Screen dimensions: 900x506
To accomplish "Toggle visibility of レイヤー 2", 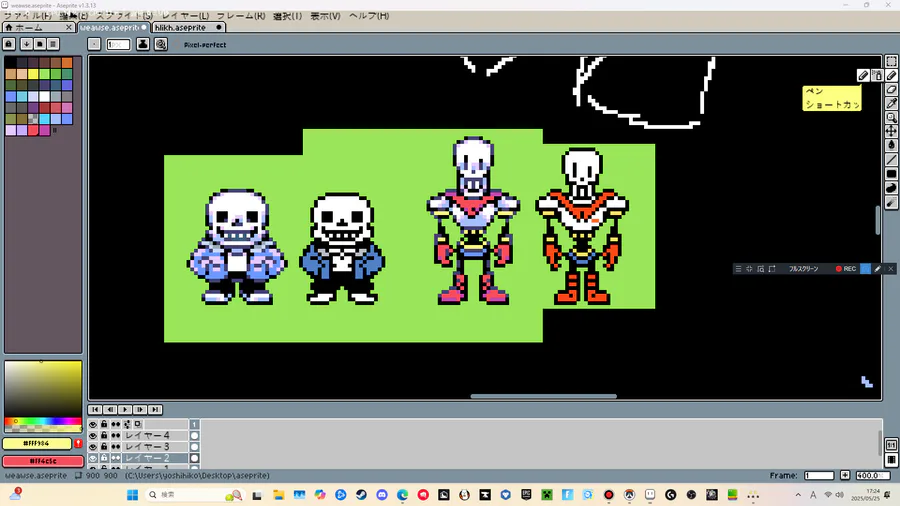I will point(93,458).
